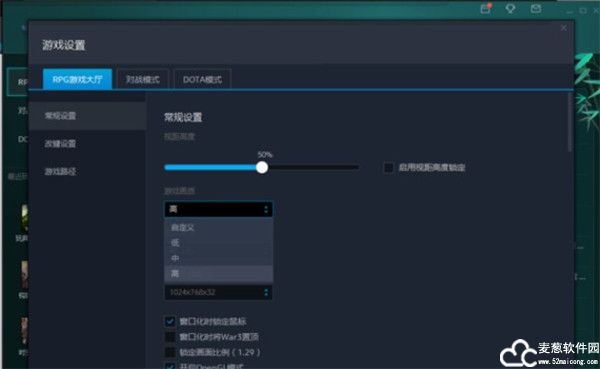
Task: Uncheck the 窗口化时锁定鼠标 checkbox
Action: coord(170,322)
